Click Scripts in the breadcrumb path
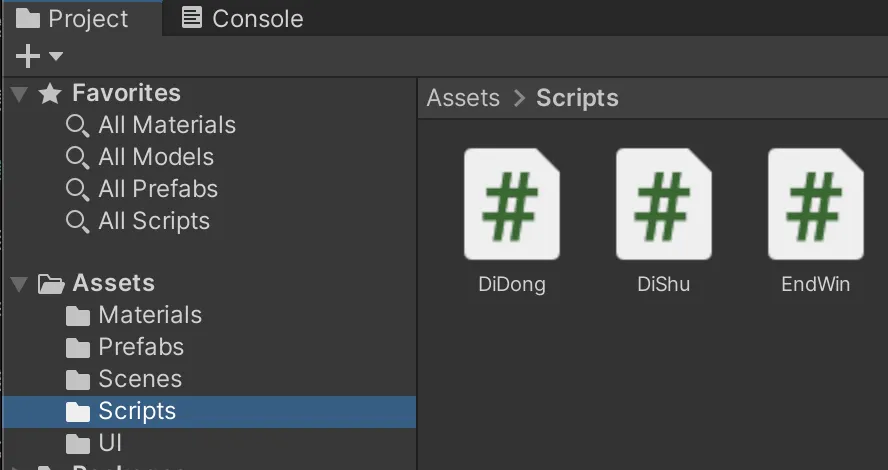This screenshot has width=888, height=470. [x=577, y=98]
